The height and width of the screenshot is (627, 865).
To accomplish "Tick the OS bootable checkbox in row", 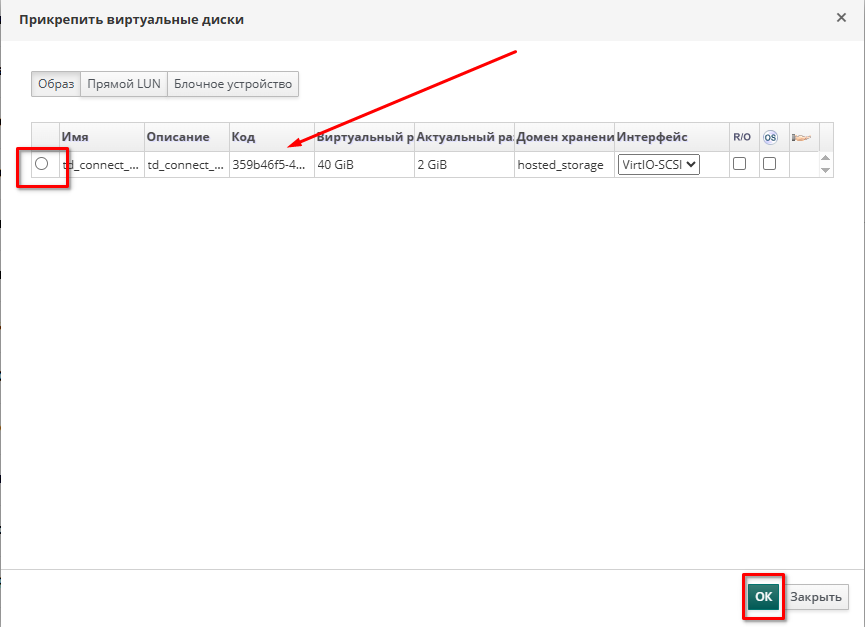I will coord(770,164).
